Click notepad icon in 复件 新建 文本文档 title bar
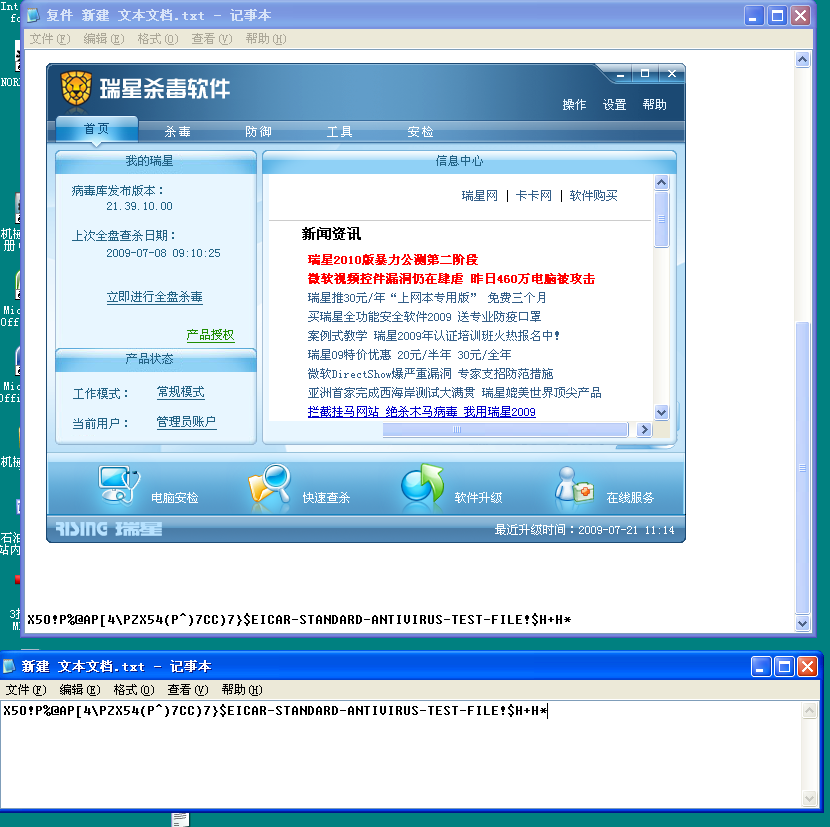This screenshot has height=827, width=830. coord(33,15)
